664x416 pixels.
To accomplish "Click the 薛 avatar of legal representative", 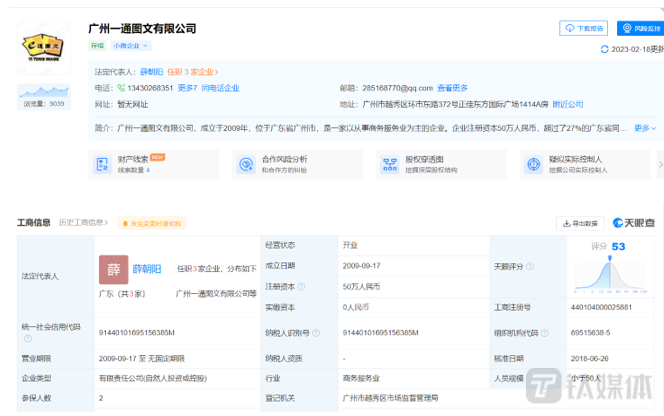I will click(113, 270).
